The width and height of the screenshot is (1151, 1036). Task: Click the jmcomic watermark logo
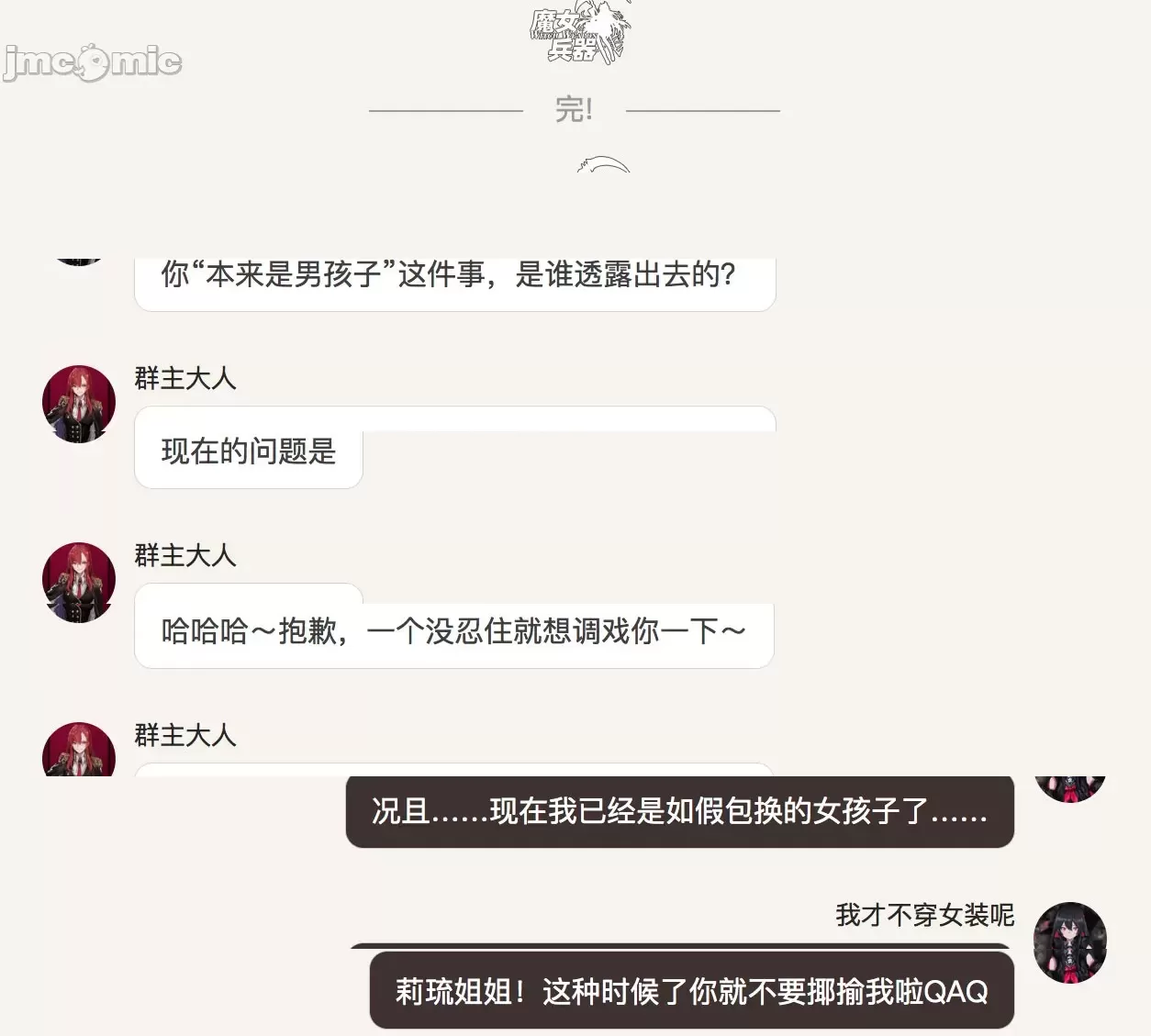point(92,61)
